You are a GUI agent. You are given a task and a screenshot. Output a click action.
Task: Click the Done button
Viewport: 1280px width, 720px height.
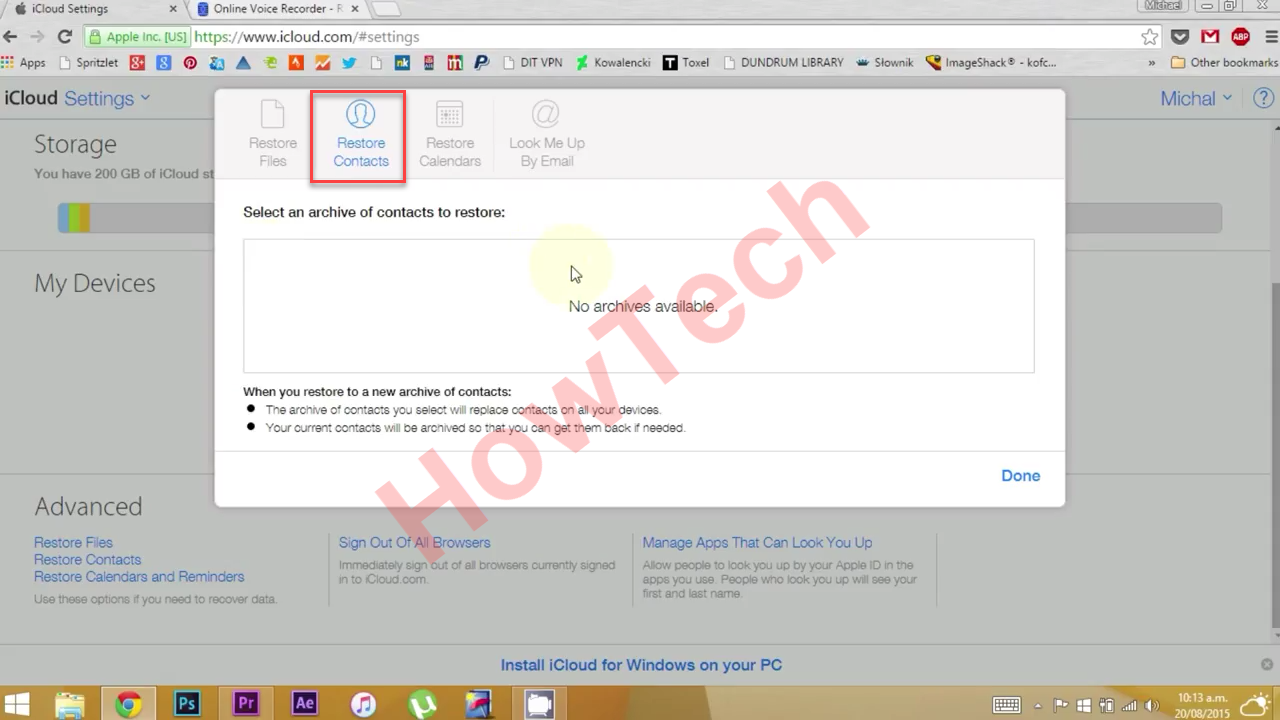point(1021,476)
